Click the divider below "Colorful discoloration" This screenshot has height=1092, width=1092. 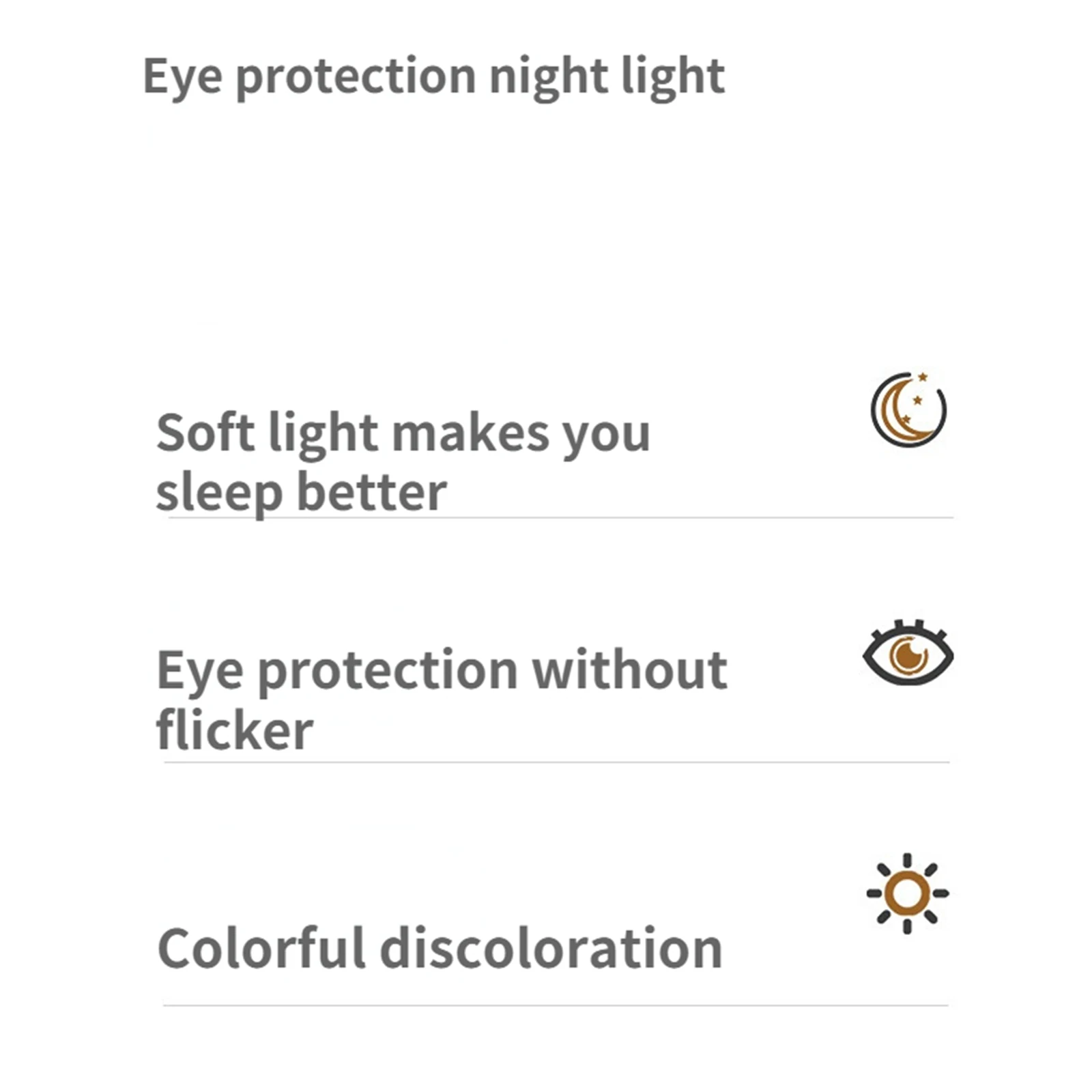point(556,1005)
